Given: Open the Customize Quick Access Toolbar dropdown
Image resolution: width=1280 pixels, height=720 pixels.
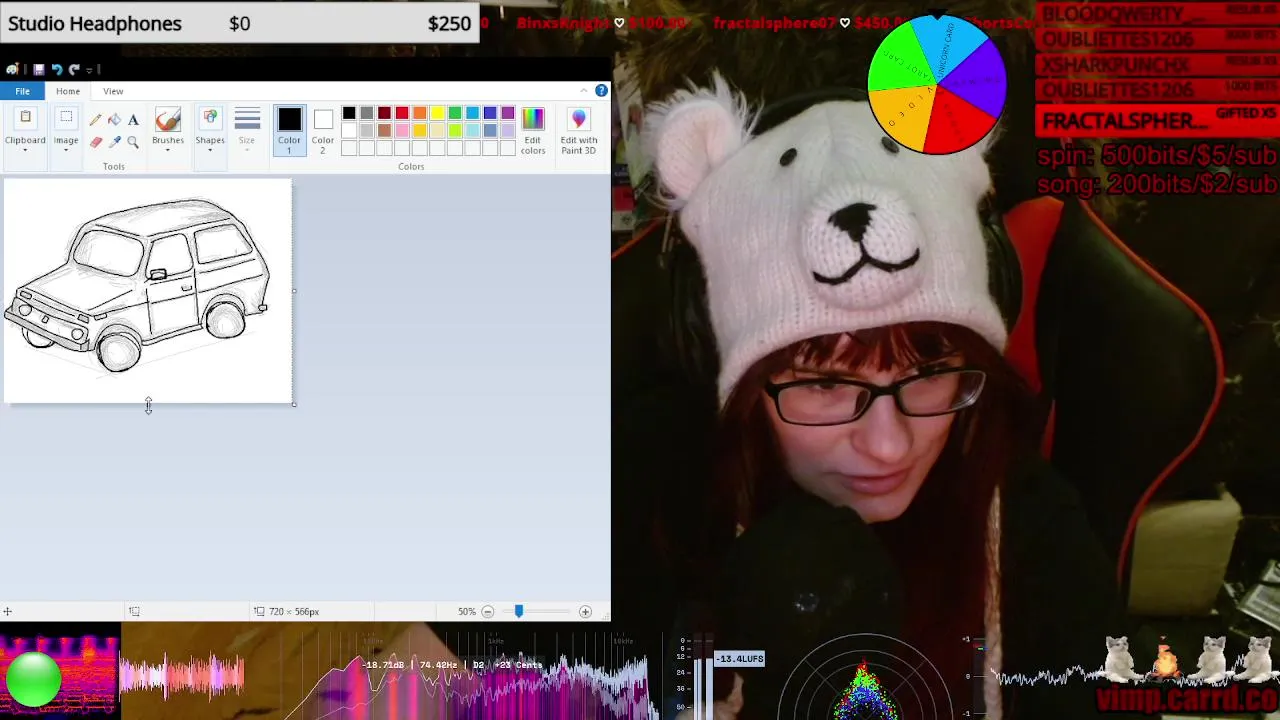Looking at the screenshot, I should point(90,70).
